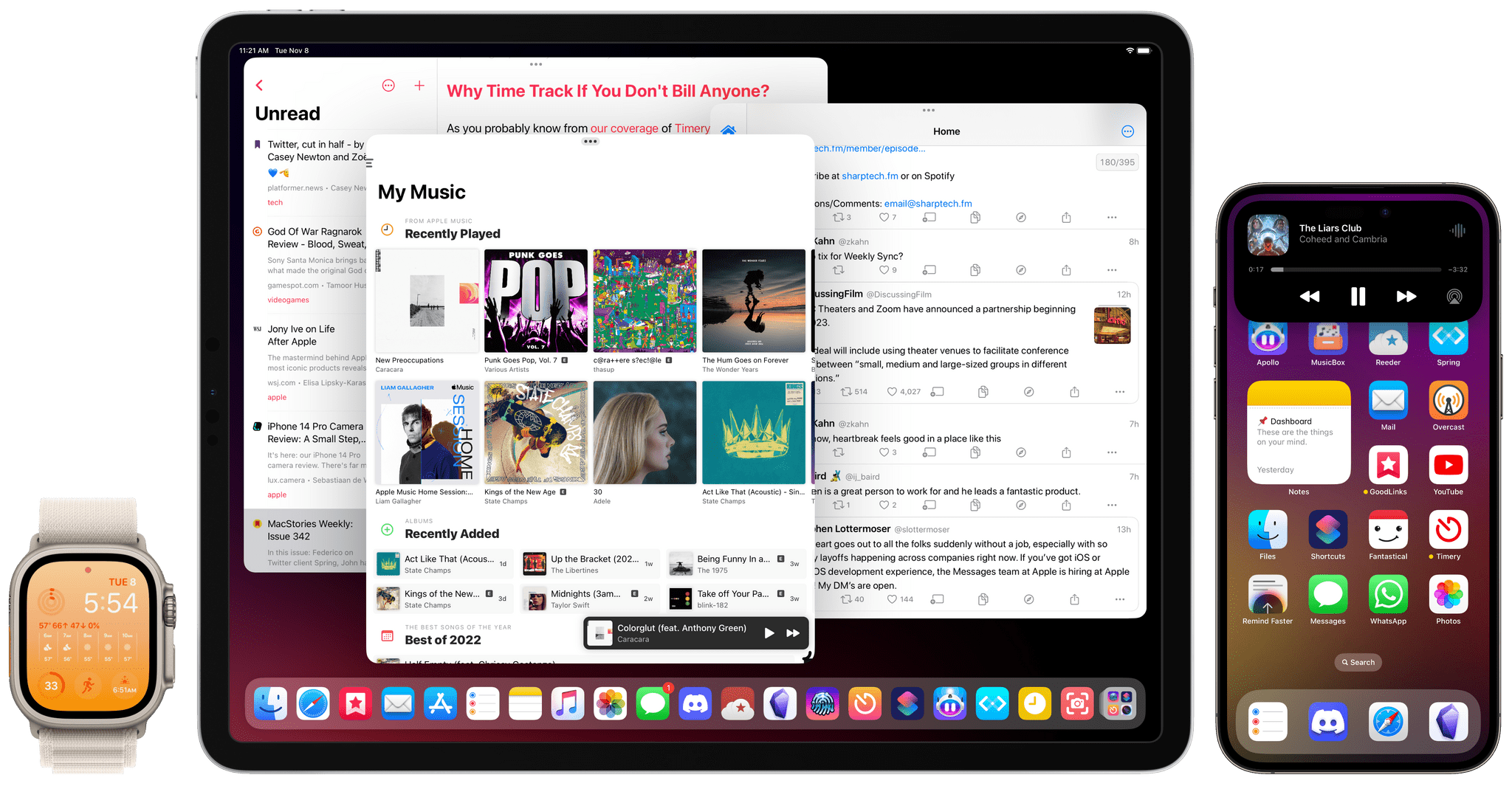Open the email@sharptech.fm link
This screenshot has width=1512, height=786.
pyautogui.click(x=928, y=204)
